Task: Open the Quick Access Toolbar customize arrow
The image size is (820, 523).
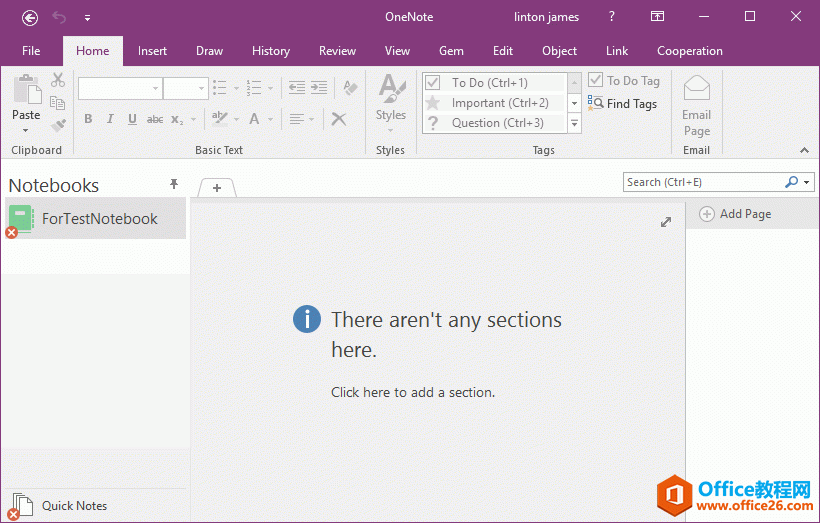Action: point(87,18)
